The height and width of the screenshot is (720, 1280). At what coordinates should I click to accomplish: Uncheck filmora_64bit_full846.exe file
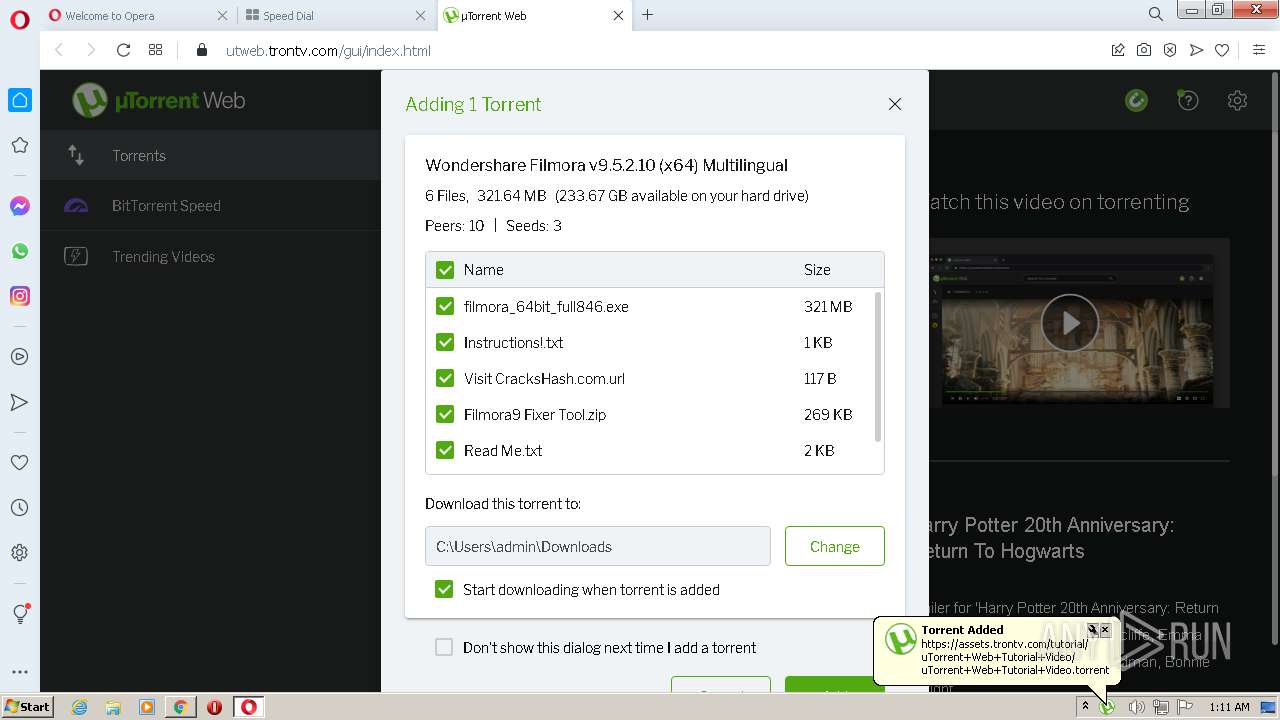click(445, 306)
